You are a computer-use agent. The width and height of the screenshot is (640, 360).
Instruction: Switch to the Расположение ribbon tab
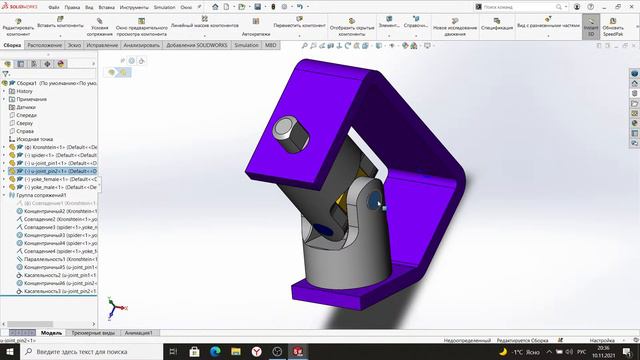pos(44,45)
